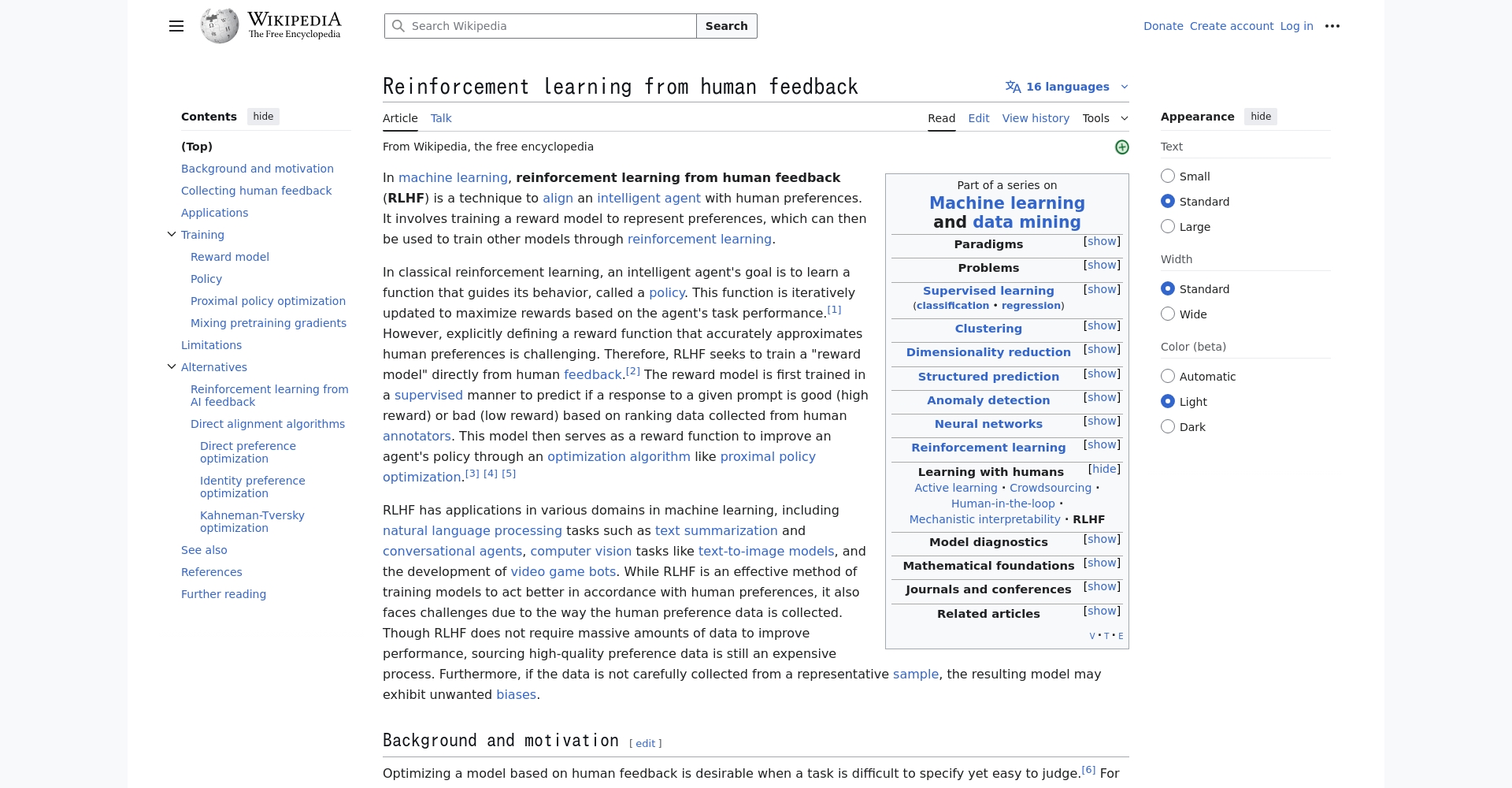Hide the Contents sidebar
Image resolution: width=1512 pixels, height=788 pixels.
(x=263, y=117)
